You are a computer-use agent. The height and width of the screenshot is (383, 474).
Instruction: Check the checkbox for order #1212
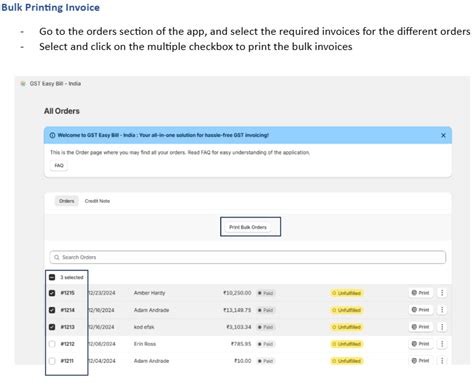(x=52, y=344)
